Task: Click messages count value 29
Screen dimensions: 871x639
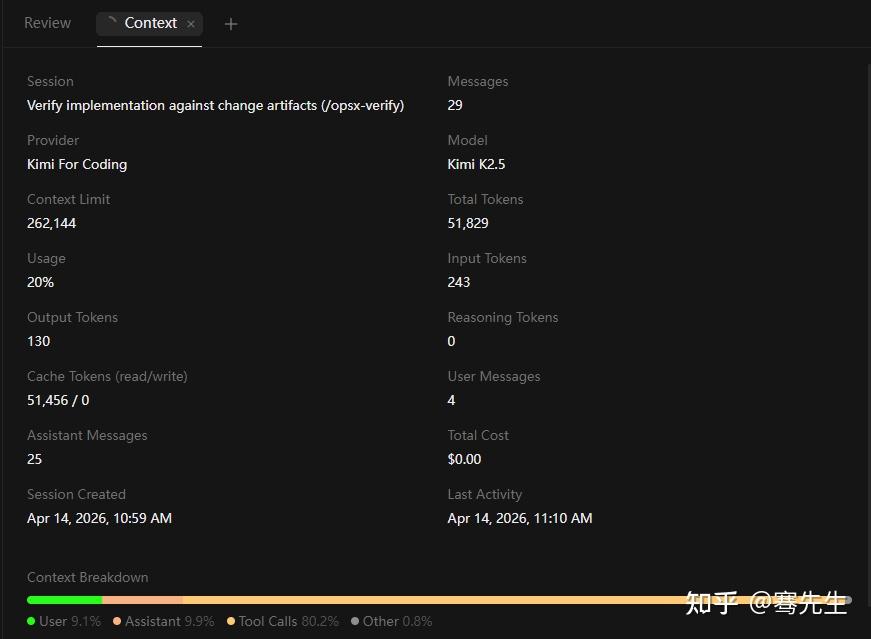Action: pyautogui.click(x=455, y=105)
